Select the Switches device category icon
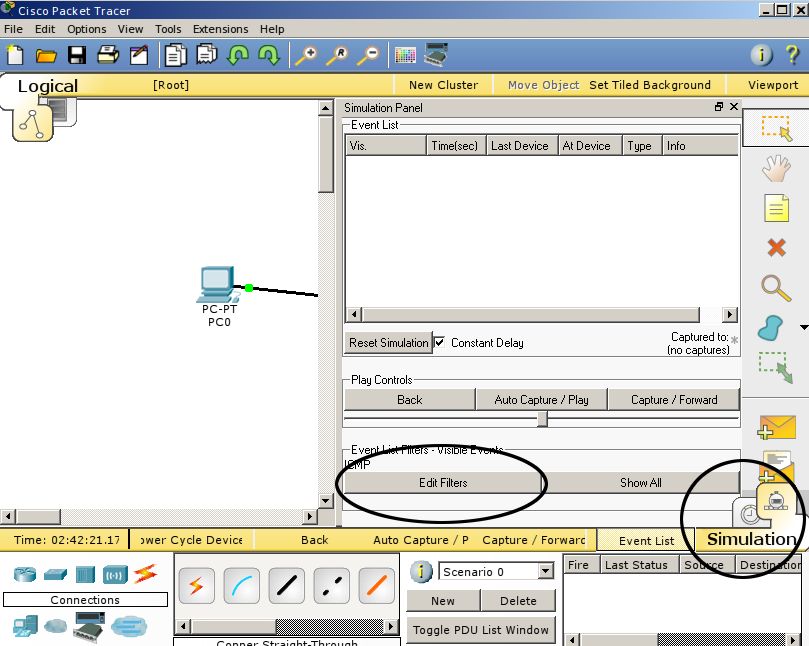This screenshot has width=809, height=646. pyautogui.click(x=55, y=574)
